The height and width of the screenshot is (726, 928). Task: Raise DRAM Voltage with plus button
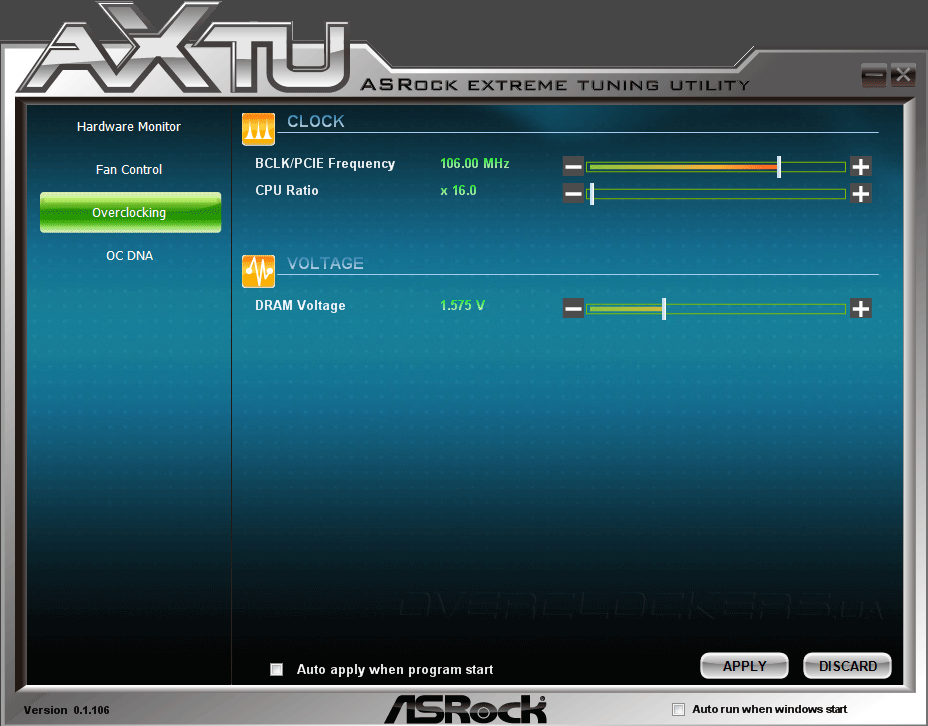coord(861,308)
